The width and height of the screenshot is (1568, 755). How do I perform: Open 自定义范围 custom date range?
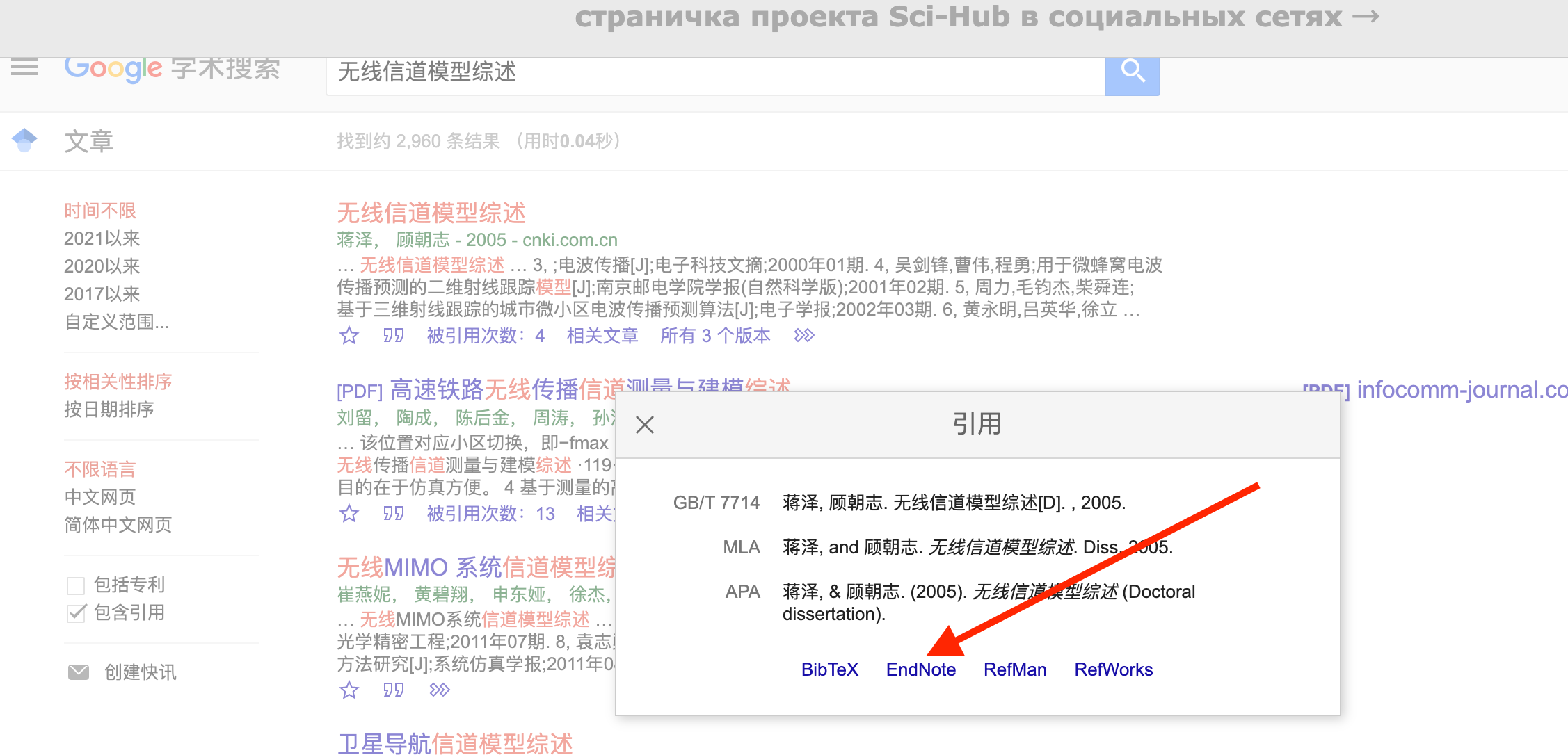[x=116, y=322]
